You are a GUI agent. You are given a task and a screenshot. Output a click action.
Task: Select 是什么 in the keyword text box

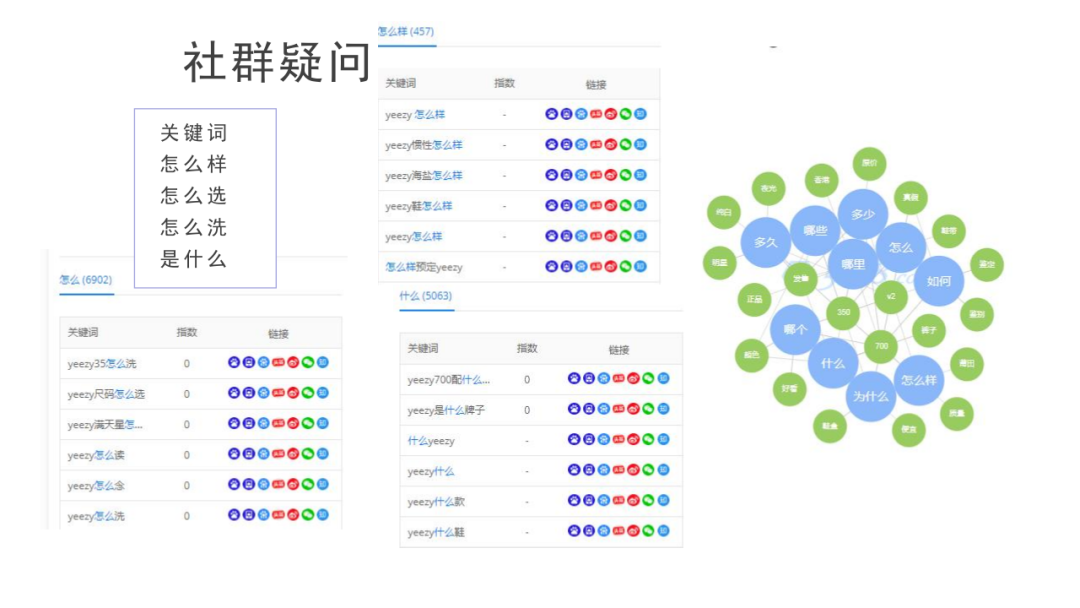click(194, 260)
